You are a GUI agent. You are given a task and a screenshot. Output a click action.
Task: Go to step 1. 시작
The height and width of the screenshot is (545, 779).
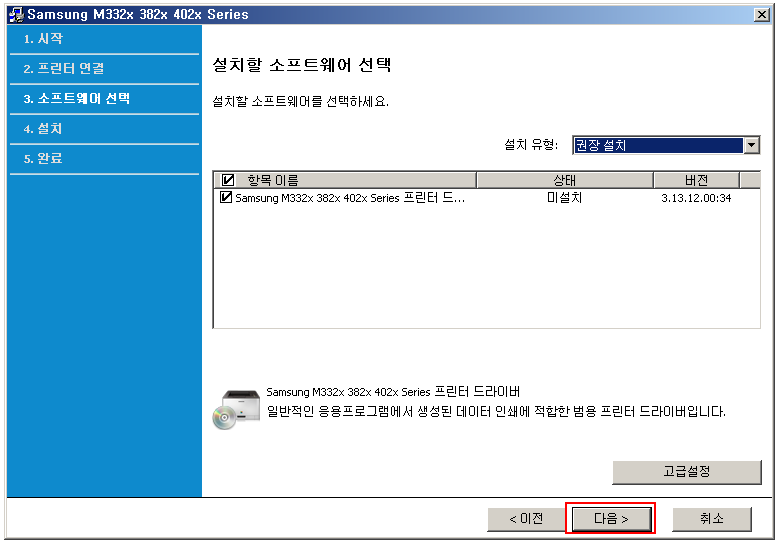point(43,38)
